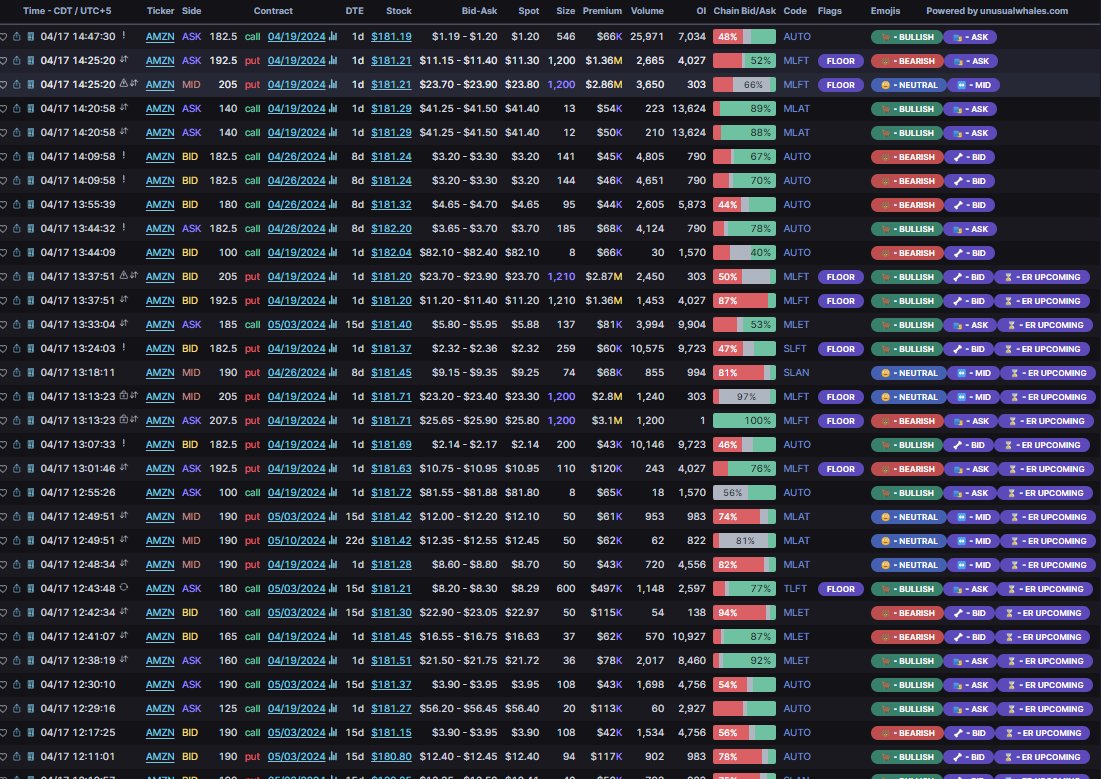Toggle heart on the 13:18:11 row

click(x=4, y=372)
